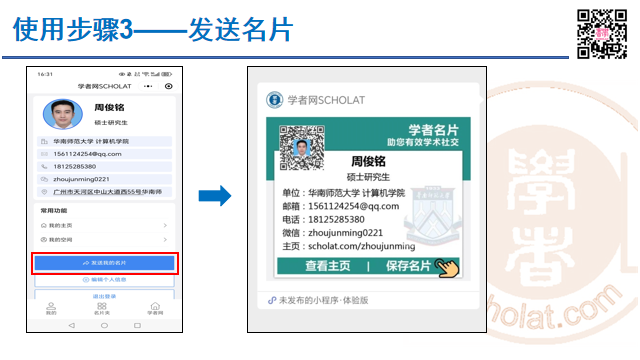The width and height of the screenshot is (640, 360).
Task: Tap 学者网SCHOLAT name on card message
Action: pyautogui.click(x=327, y=100)
